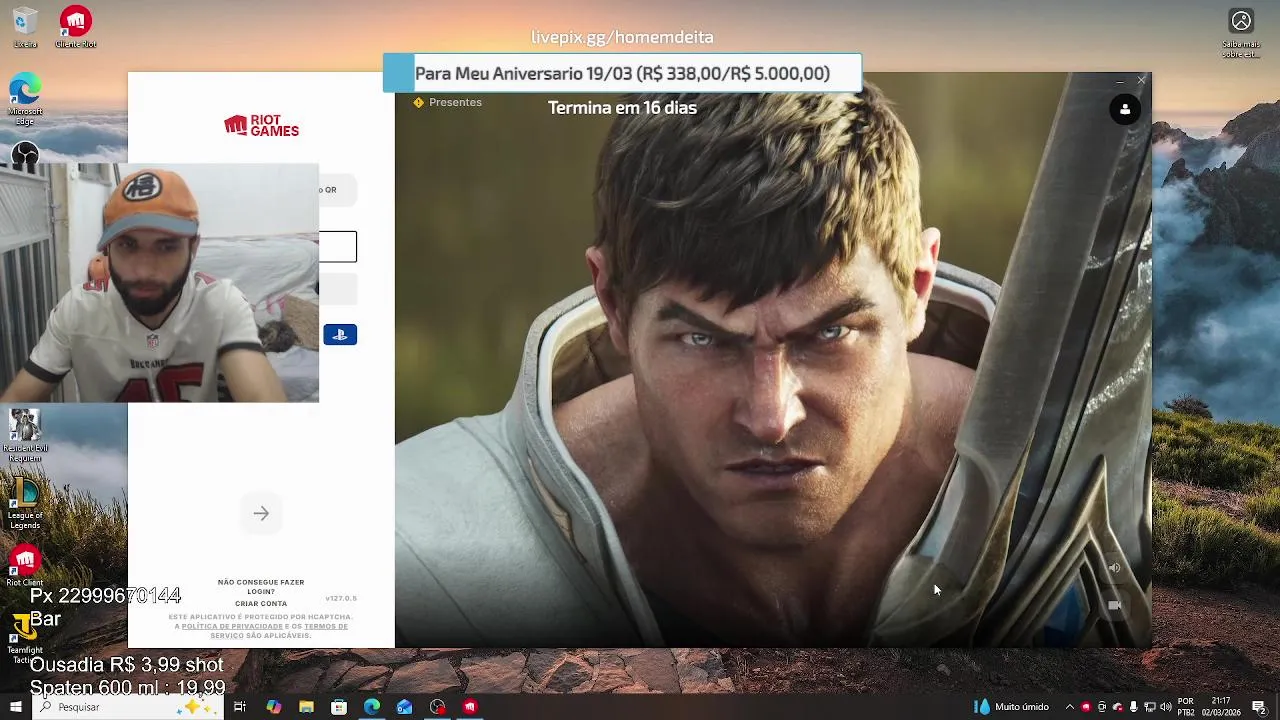
Task: Open File Explorer from taskbar
Action: click(x=306, y=707)
